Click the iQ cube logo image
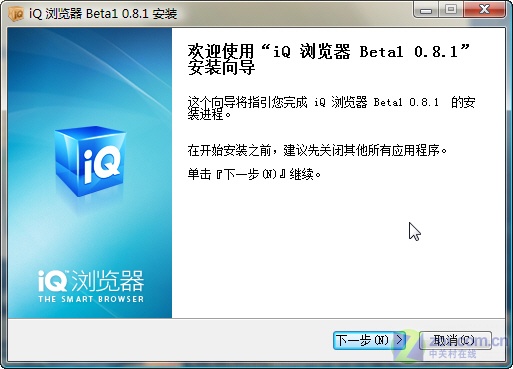 90,161
